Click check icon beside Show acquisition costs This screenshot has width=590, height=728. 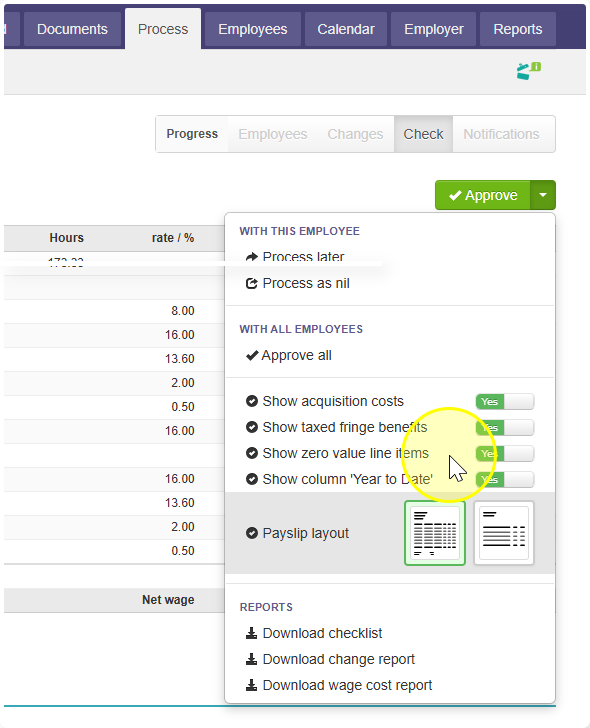[x=252, y=401]
